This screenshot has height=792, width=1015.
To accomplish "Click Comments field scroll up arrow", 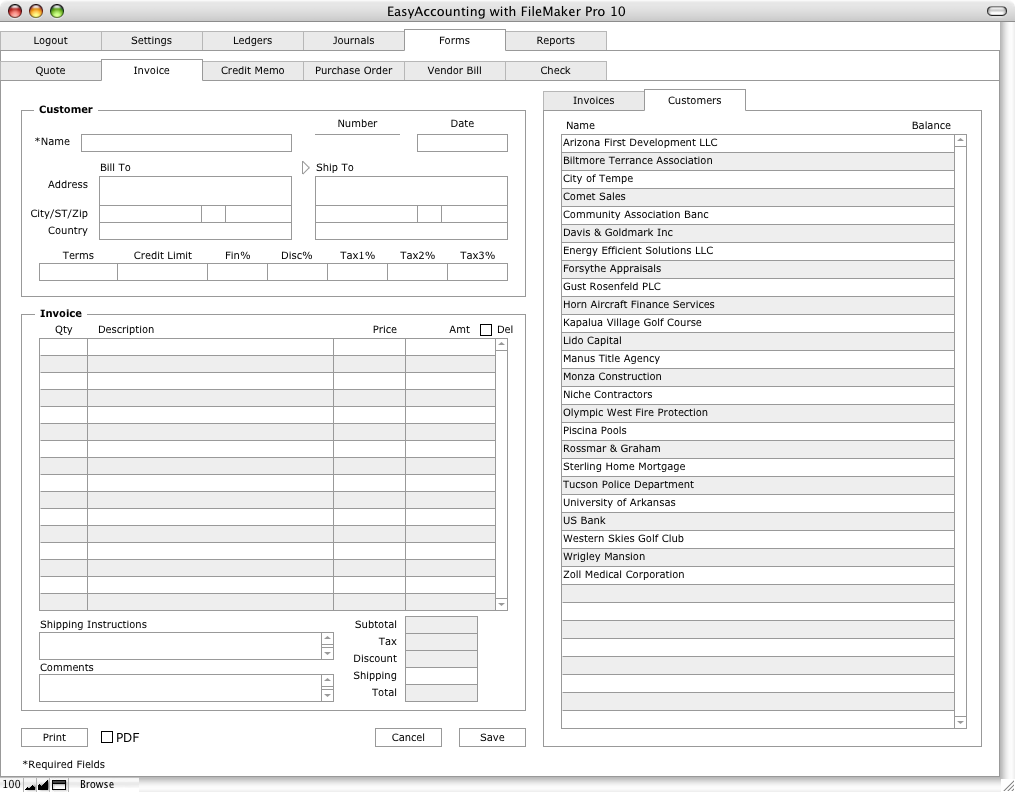I will (x=327, y=681).
